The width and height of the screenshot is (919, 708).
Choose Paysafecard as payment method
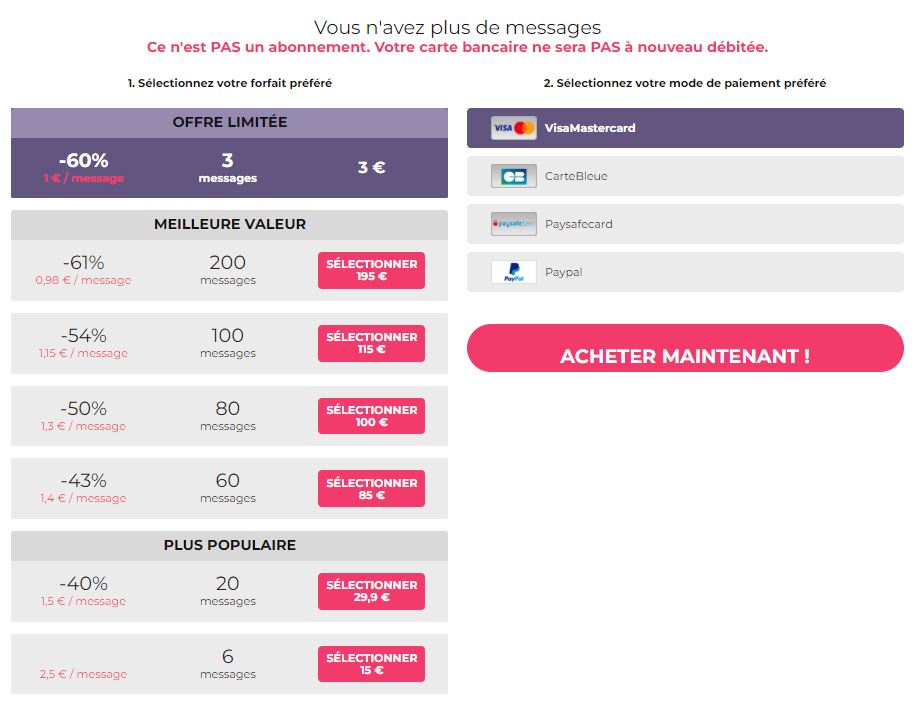tap(685, 224)
